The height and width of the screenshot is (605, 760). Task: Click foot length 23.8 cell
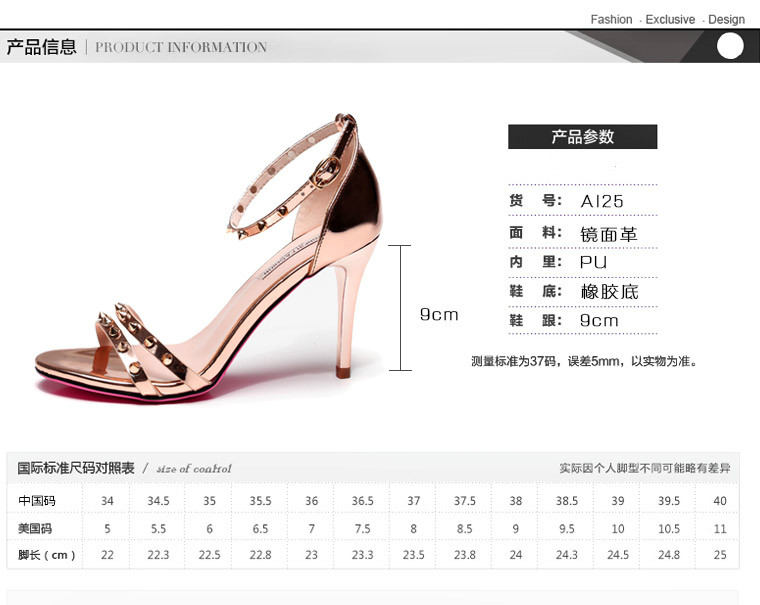click(465, 555)
